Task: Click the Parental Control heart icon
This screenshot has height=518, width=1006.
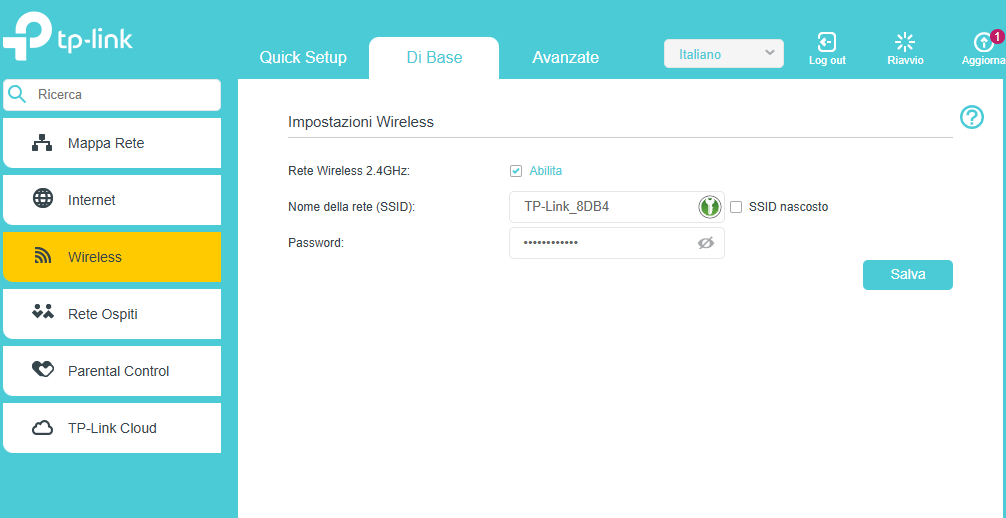Action: point(43,370)
